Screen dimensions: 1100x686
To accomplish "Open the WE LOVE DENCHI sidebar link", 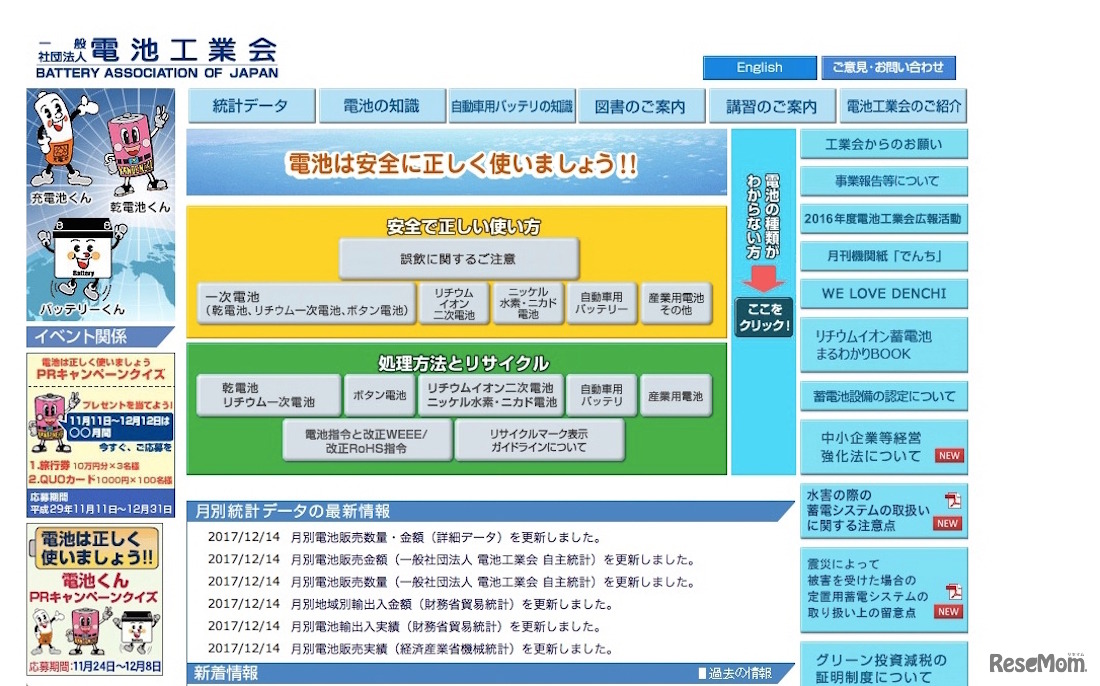I will coord(883,294).
